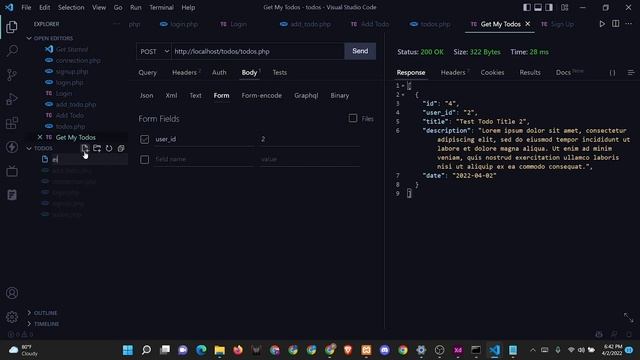Image resolution: width=640 pixels, height=360 pixels.
Task: Click the New File icon in TODOS
Action: (x=84, y=148)
